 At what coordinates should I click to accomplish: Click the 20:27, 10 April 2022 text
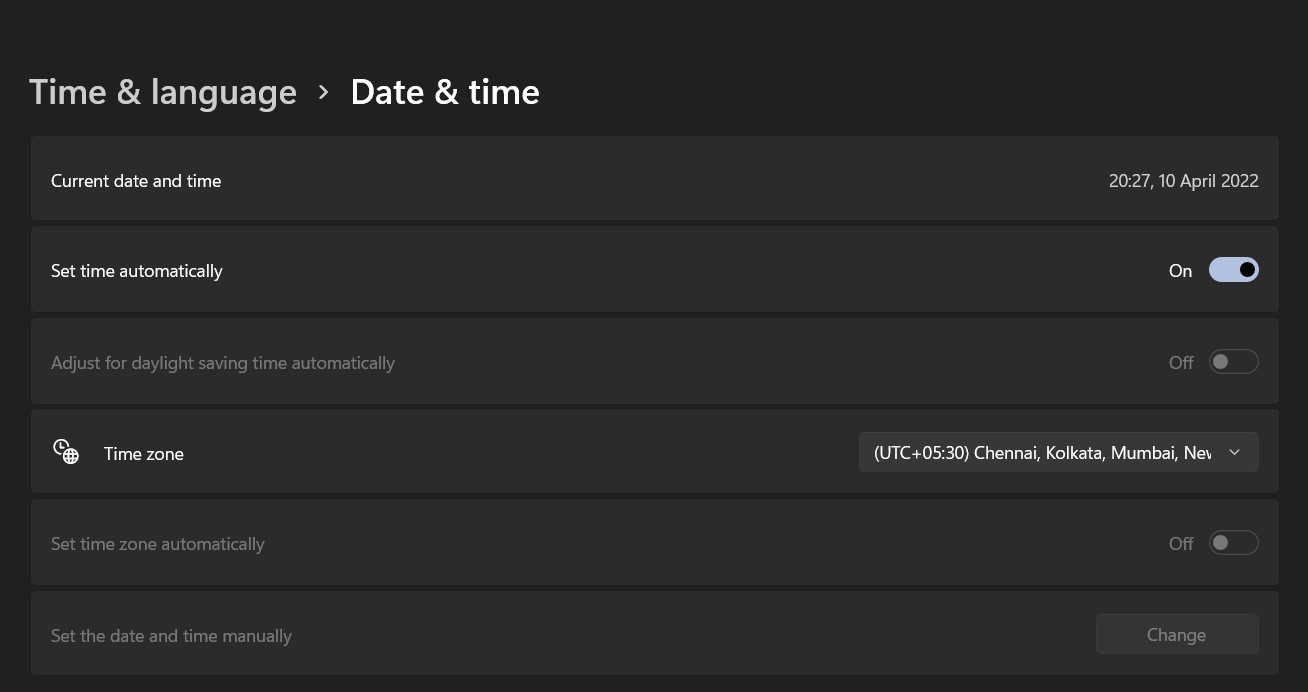click(x=1183, y=180)
